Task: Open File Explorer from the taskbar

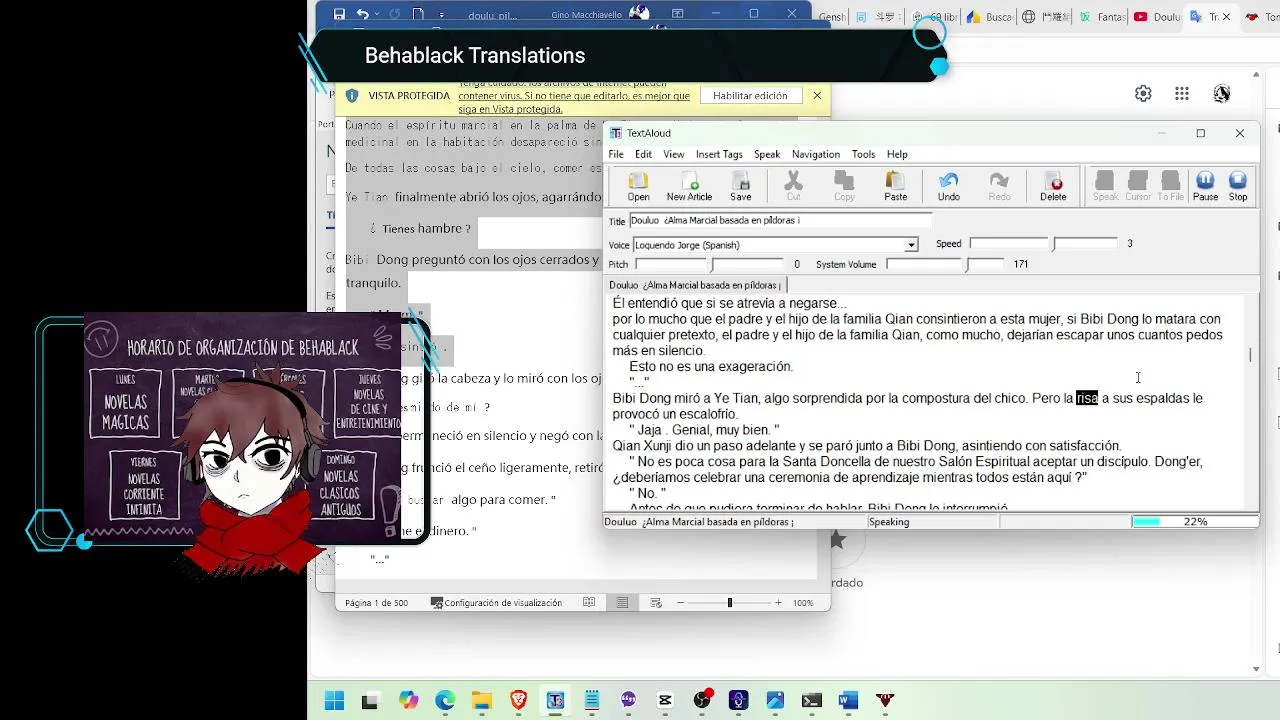Action: (x=481, y=700)
